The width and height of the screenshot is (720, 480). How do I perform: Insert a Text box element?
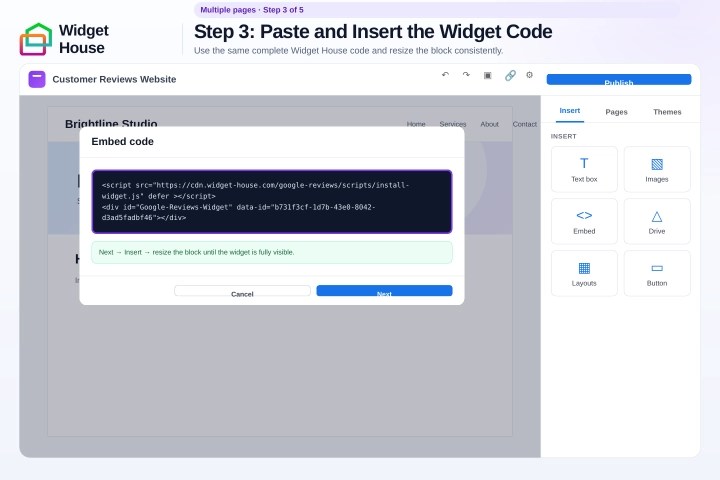[584, 169]
